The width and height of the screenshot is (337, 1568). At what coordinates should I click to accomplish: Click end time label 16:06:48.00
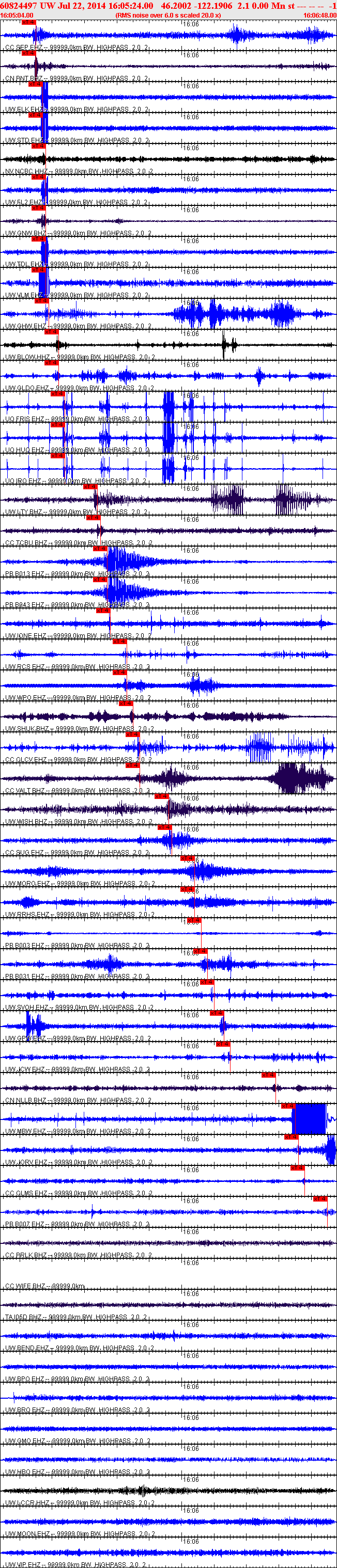[x=319, y=15]
